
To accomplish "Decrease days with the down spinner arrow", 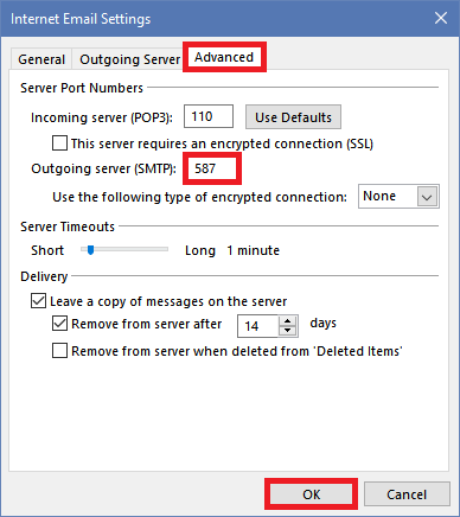I will (x=288, y=331).
